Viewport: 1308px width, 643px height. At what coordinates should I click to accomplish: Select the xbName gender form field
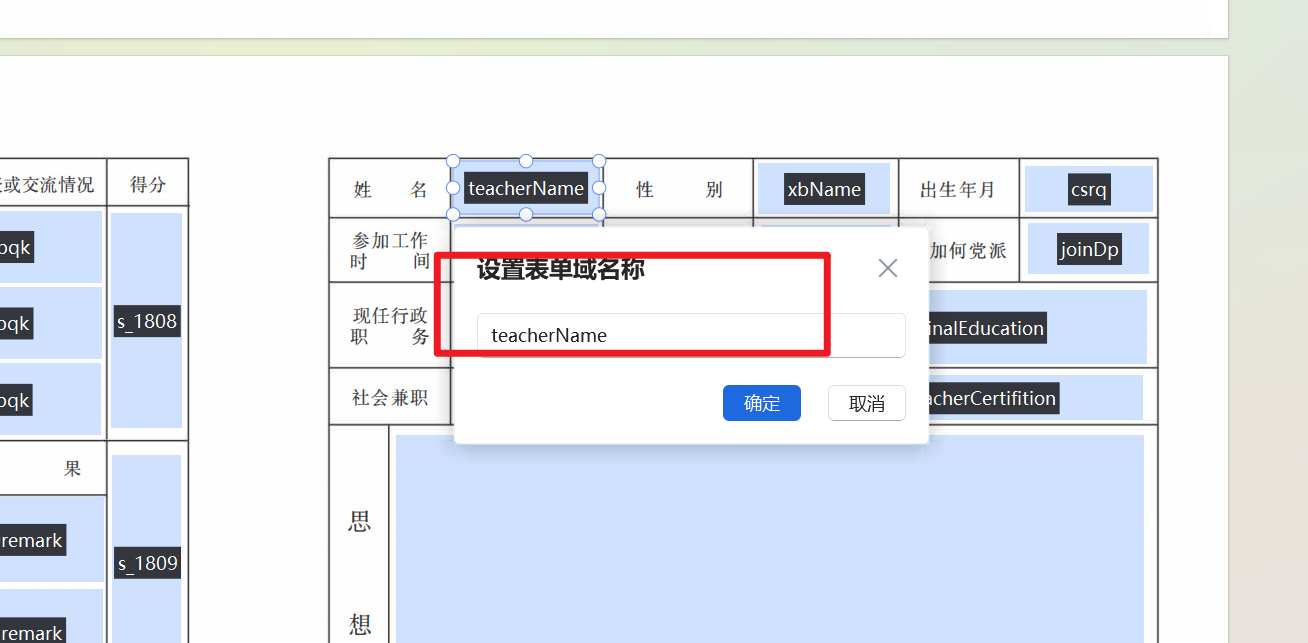coord(824,188)
